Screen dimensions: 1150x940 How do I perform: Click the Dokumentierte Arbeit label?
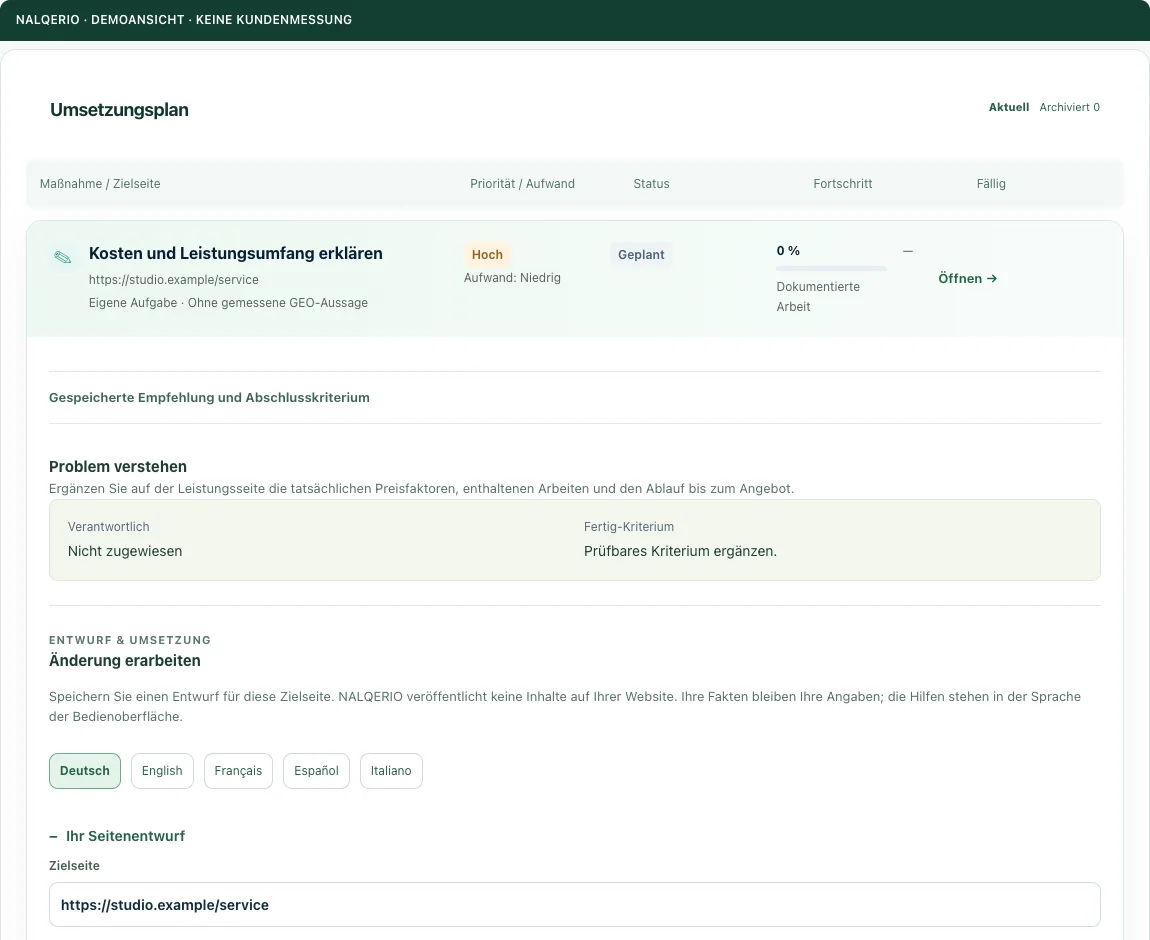[x=818, y=297]
